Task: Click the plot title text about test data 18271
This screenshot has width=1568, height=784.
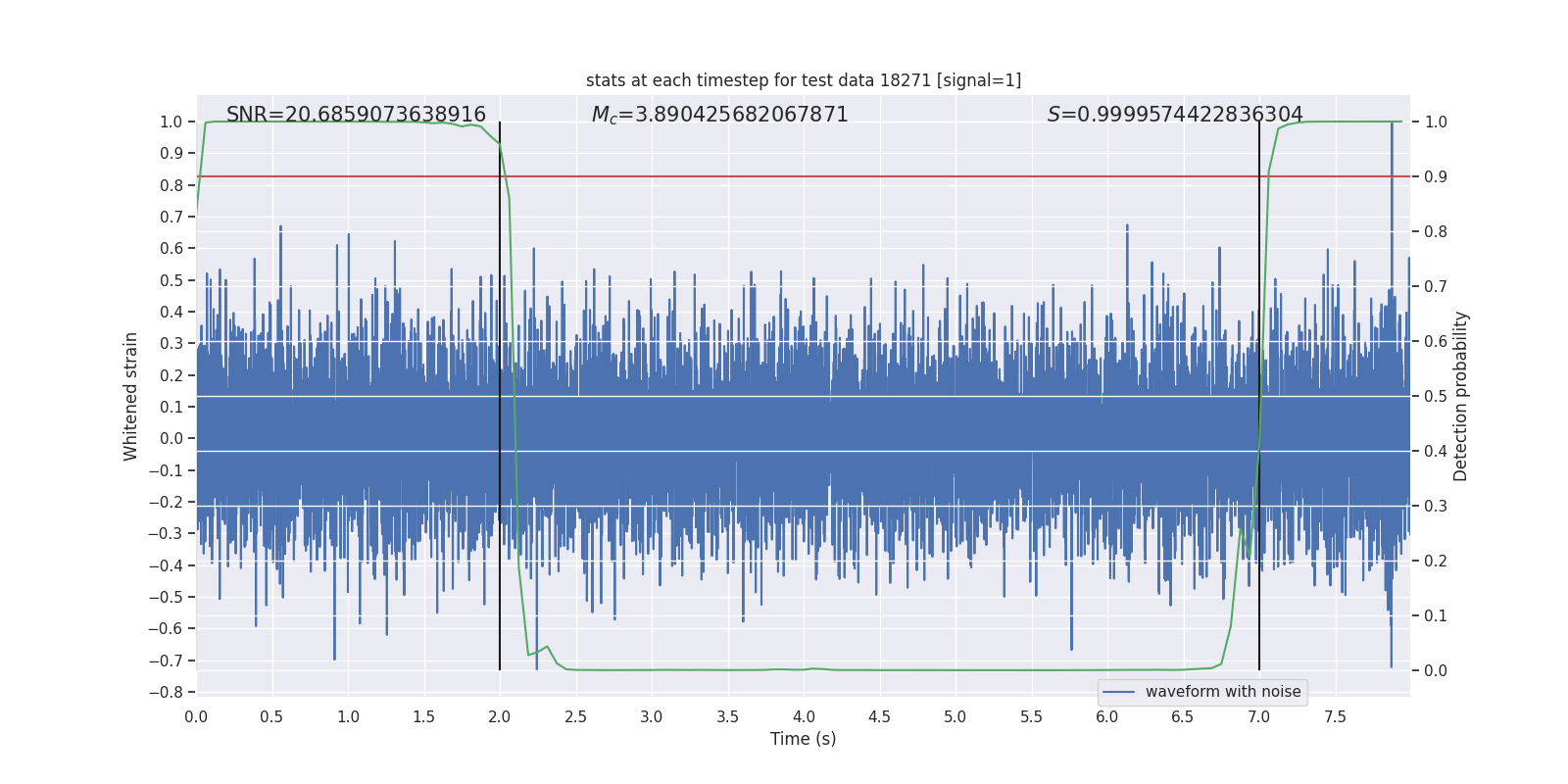Action: (x=803, y=80)
